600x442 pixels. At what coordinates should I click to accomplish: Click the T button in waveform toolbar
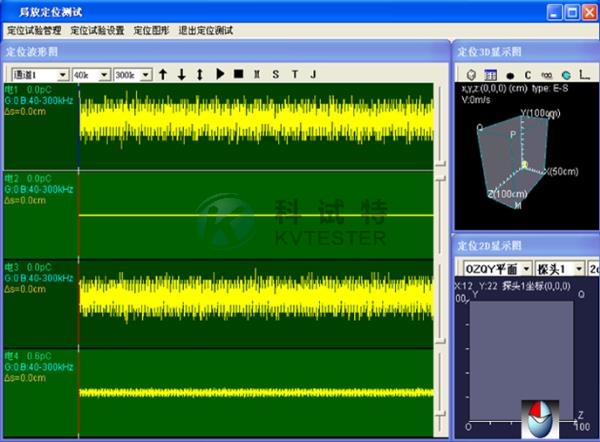[x=294, y=74]
